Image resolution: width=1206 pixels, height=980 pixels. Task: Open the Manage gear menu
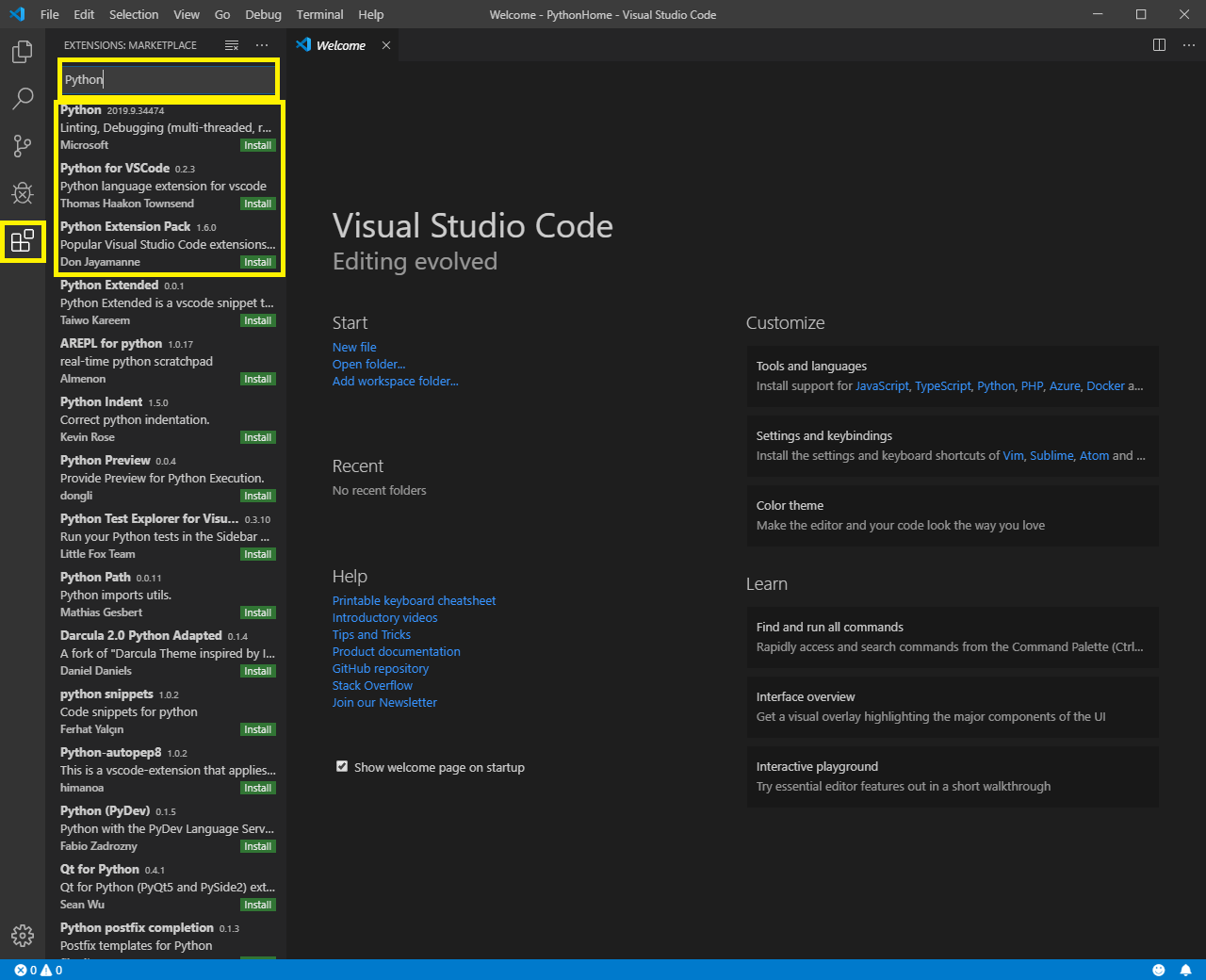coord(23,935)
